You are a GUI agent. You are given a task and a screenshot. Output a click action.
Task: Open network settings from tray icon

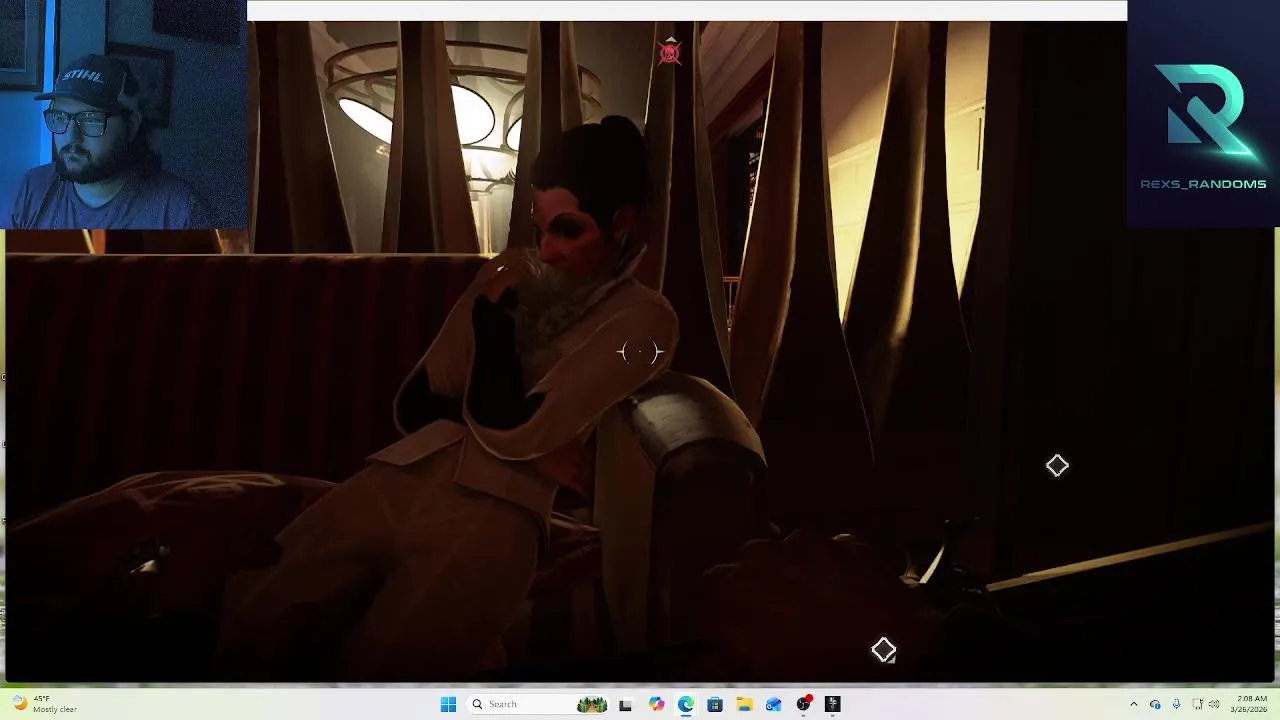coord(1197,704)
